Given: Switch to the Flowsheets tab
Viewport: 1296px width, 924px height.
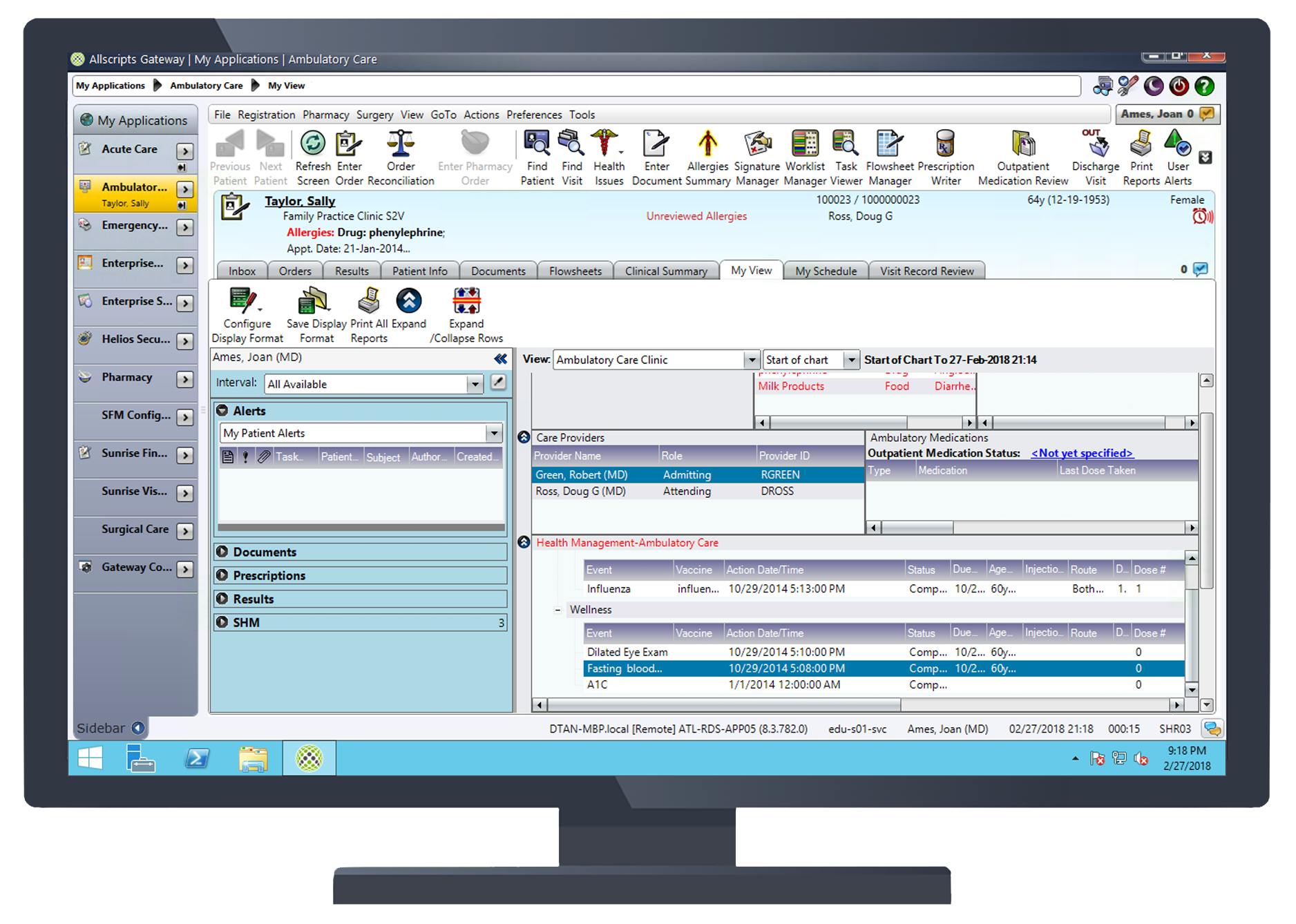Looking at the screenshot, I should [x=575, y=271].
